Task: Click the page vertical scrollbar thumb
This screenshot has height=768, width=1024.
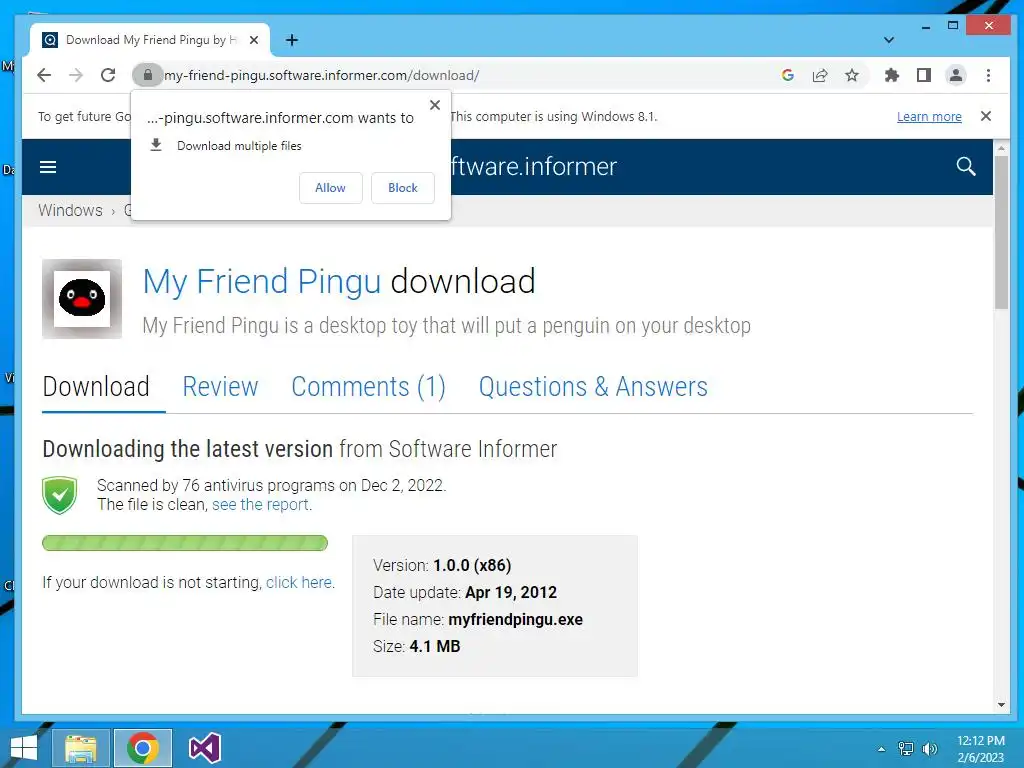Action: [x=1001, y=232]
